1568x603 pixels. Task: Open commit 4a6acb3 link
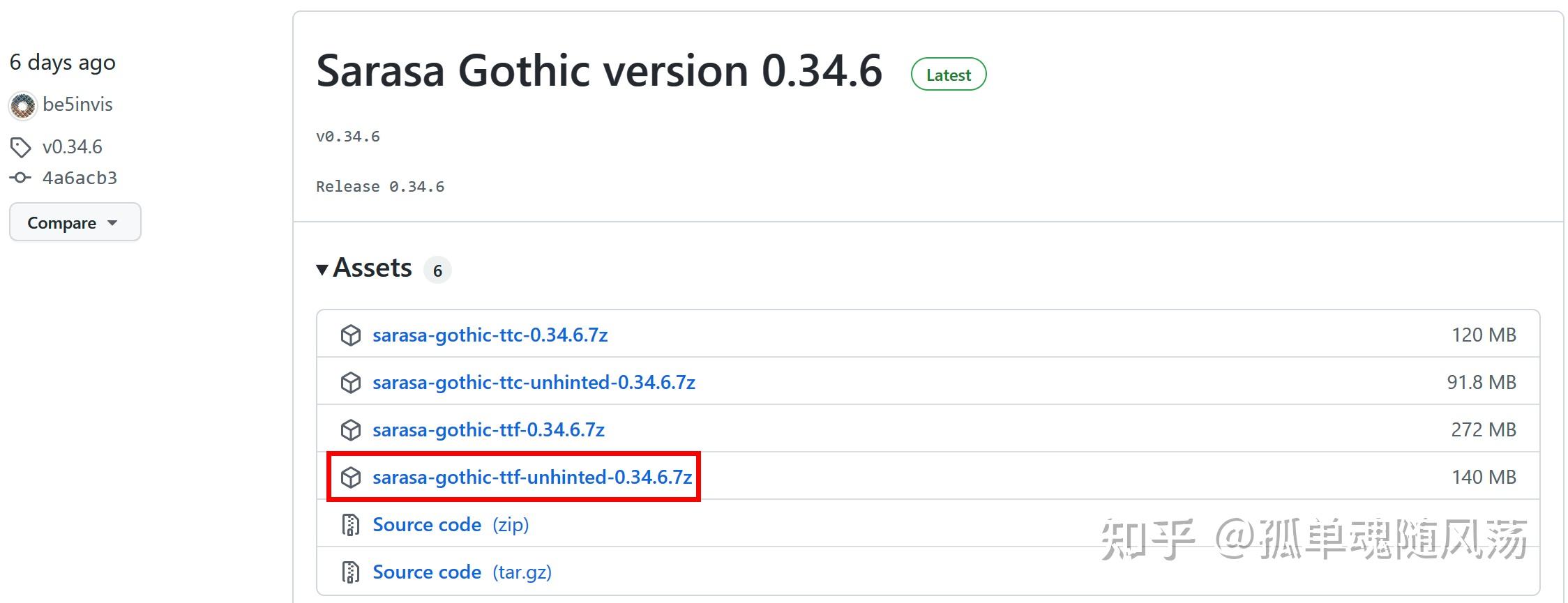(x=80, y=178)
